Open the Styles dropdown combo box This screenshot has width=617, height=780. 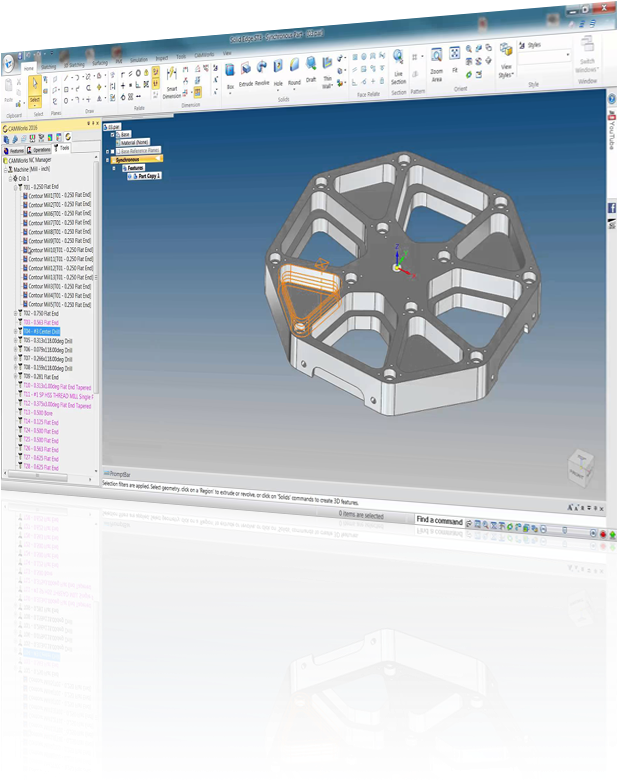click(544, 56)
